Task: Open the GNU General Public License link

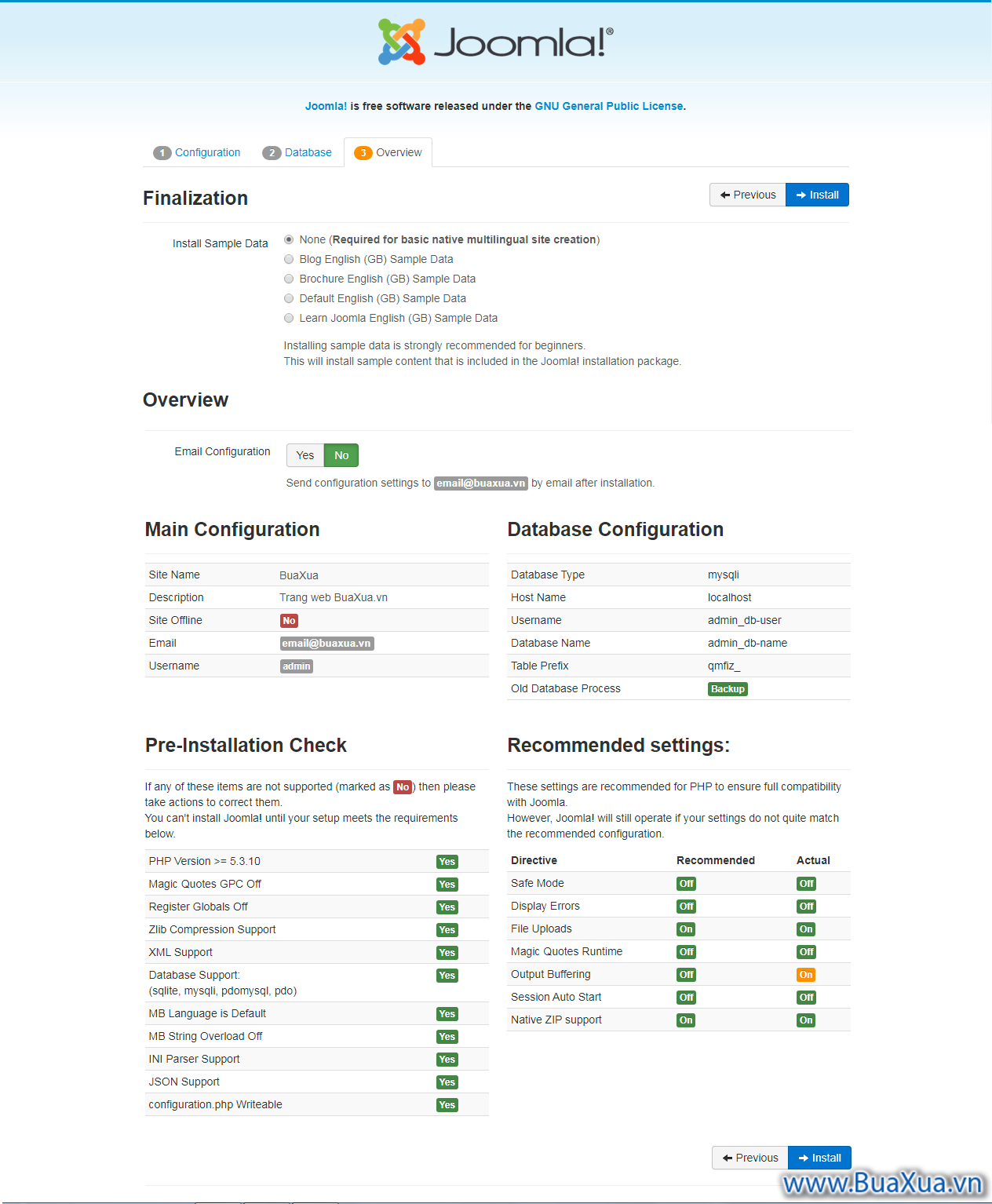Action: [x=609, y=106]
